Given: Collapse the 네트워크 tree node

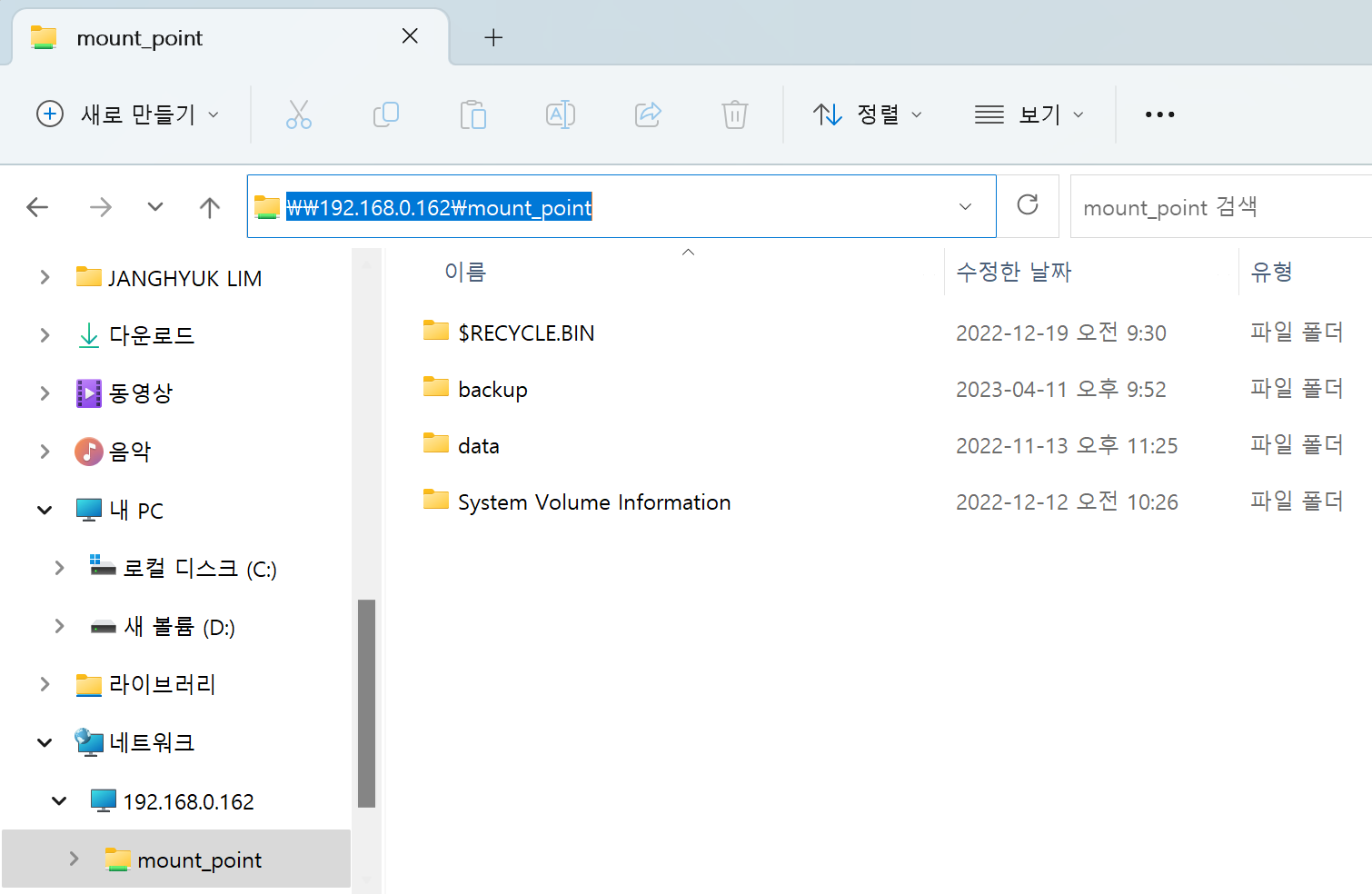Looking at the screenshot, I should coord(45,742).
